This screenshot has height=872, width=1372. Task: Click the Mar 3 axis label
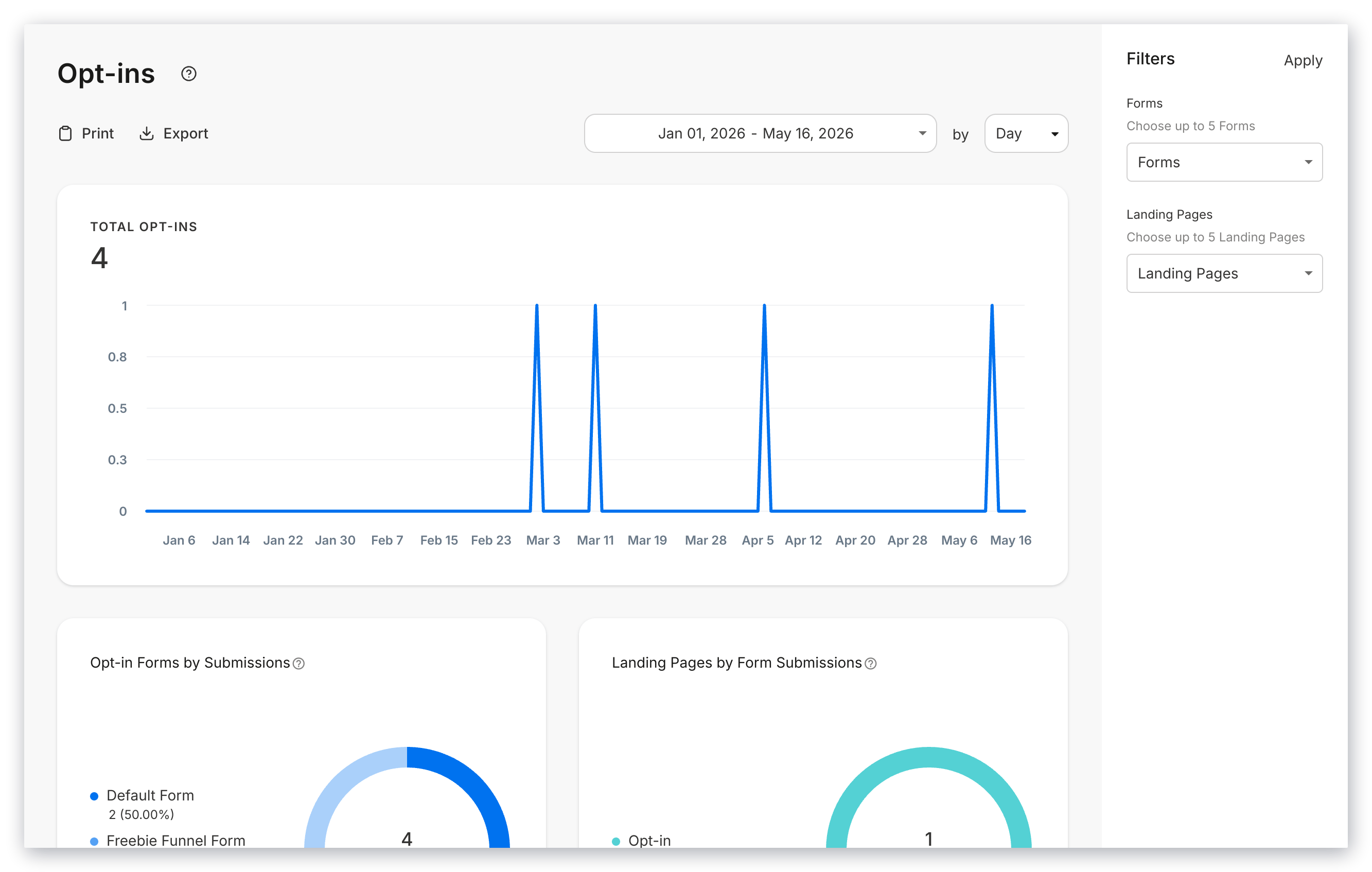pyautogui.click(x=543, y=540)
